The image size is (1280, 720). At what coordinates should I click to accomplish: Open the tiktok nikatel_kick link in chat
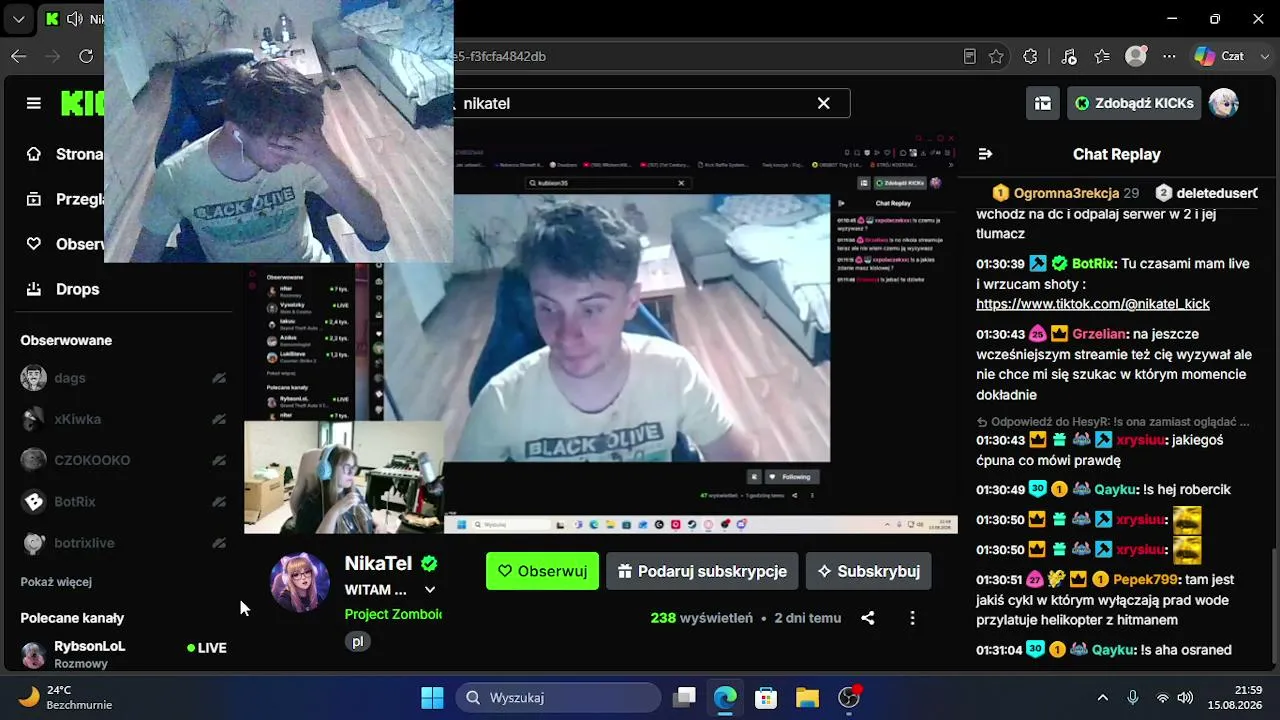coord(1093,304)
